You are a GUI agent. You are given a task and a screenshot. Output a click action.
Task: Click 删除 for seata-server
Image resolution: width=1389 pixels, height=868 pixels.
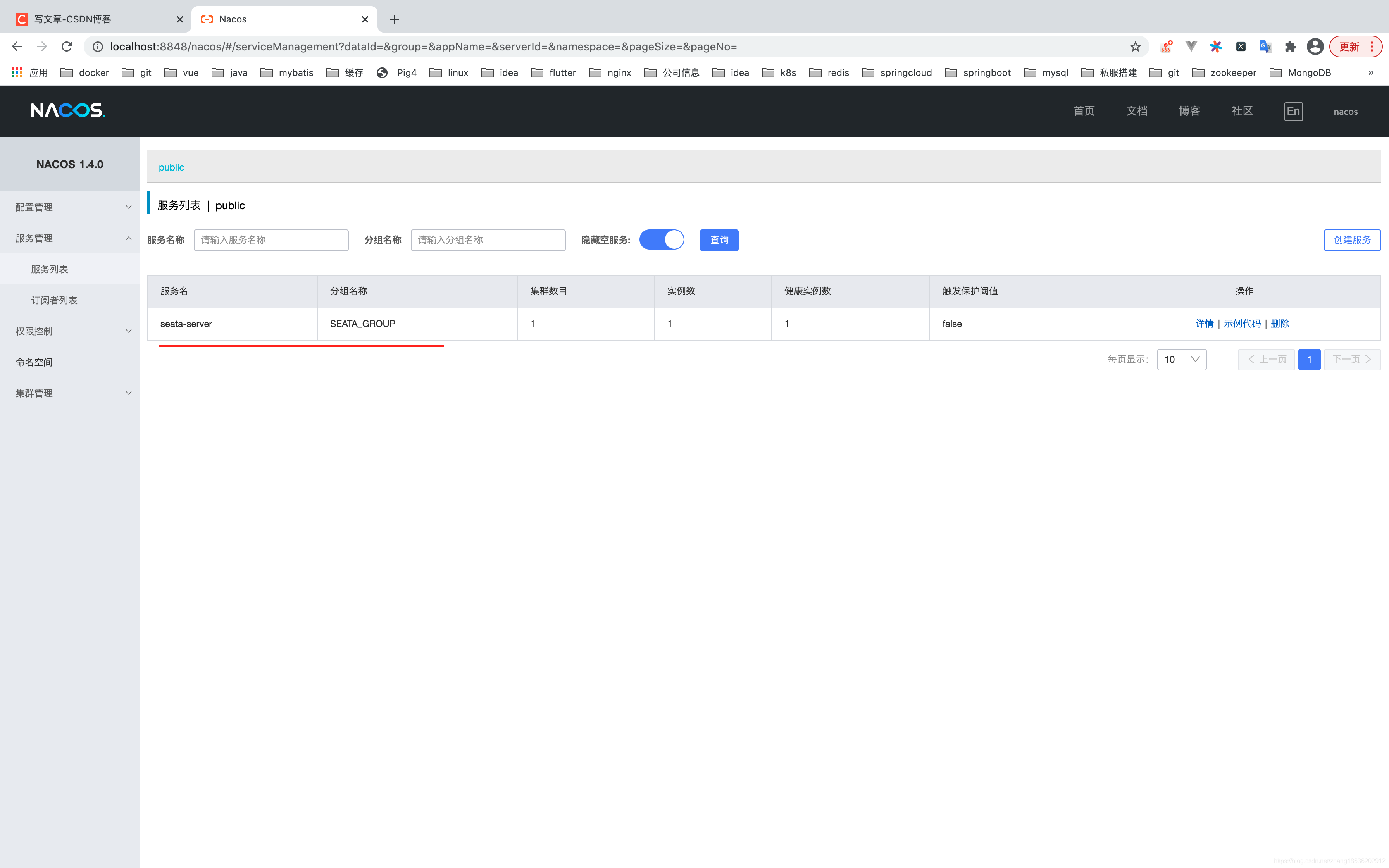(x=1280, y=324)
